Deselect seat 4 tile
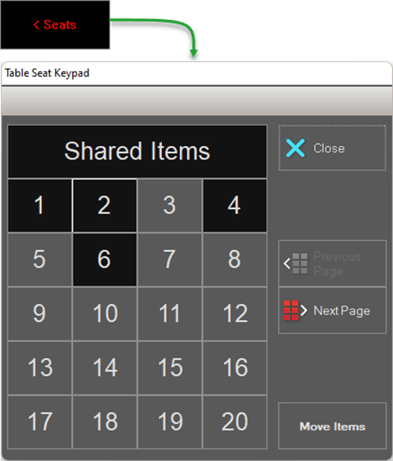Viewport: 393px width, 461px height. 235,205
